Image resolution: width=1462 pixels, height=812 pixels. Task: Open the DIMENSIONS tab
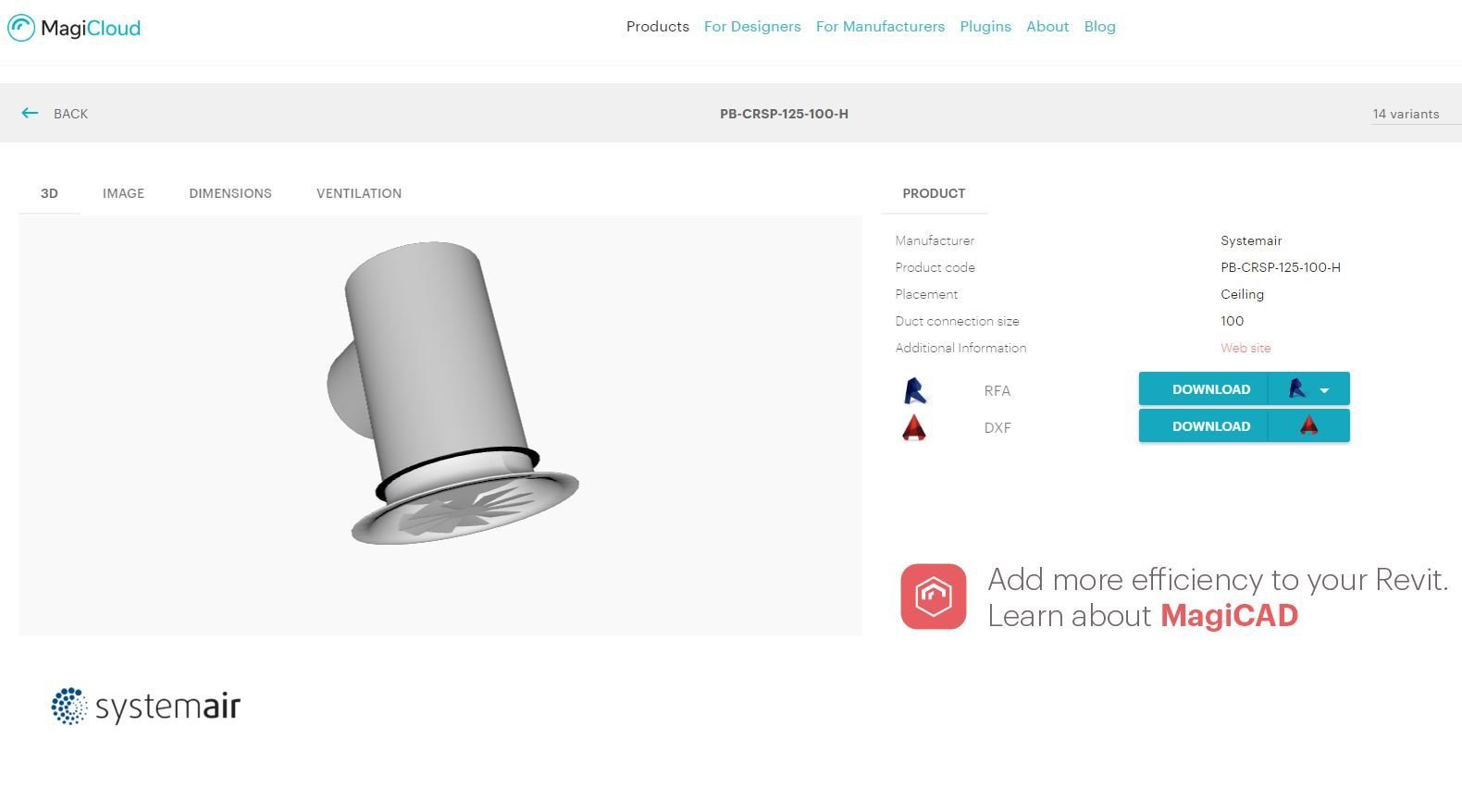tap(230, 193)
